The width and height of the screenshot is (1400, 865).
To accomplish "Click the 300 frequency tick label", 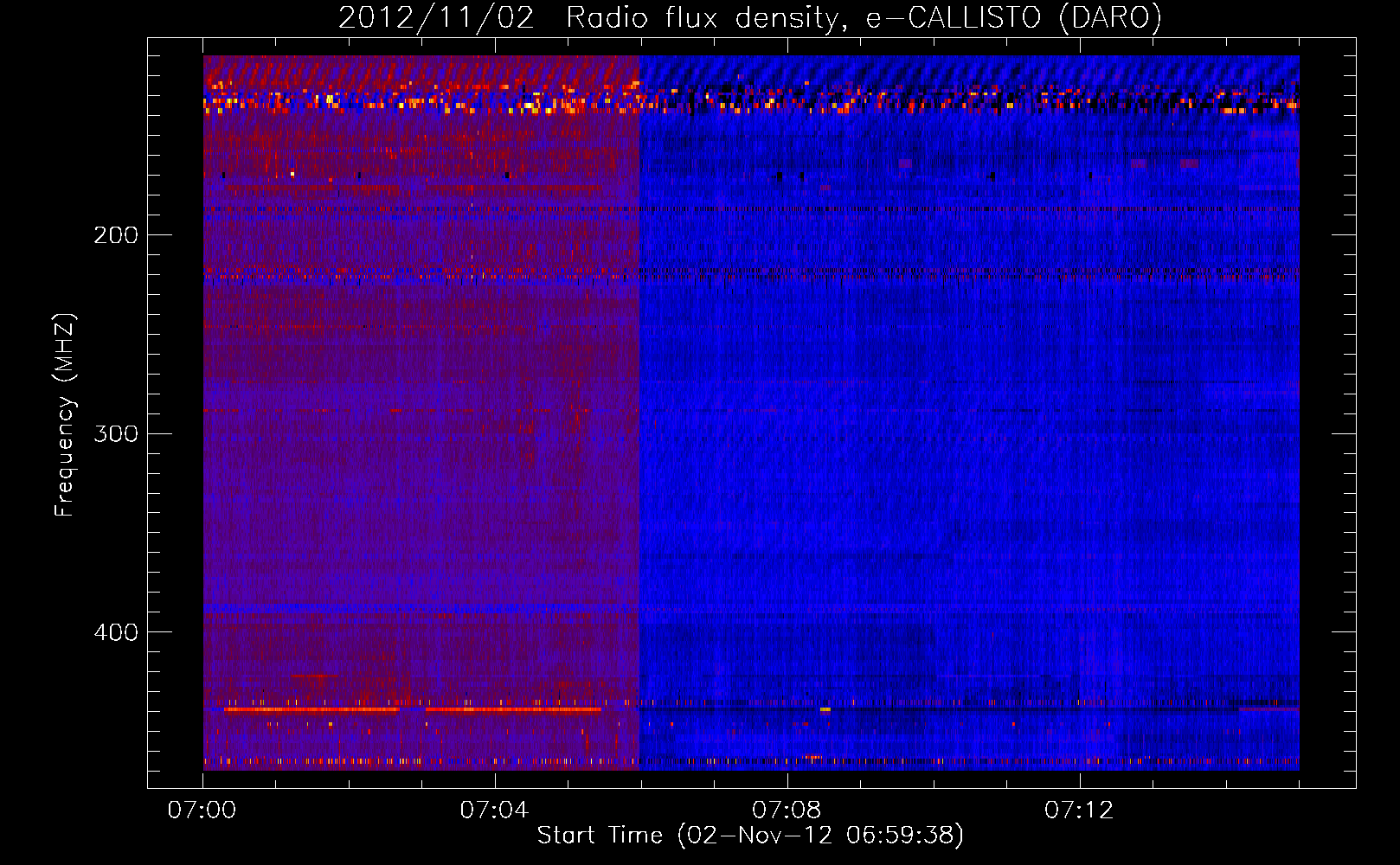I will click(x=116, y=433).
